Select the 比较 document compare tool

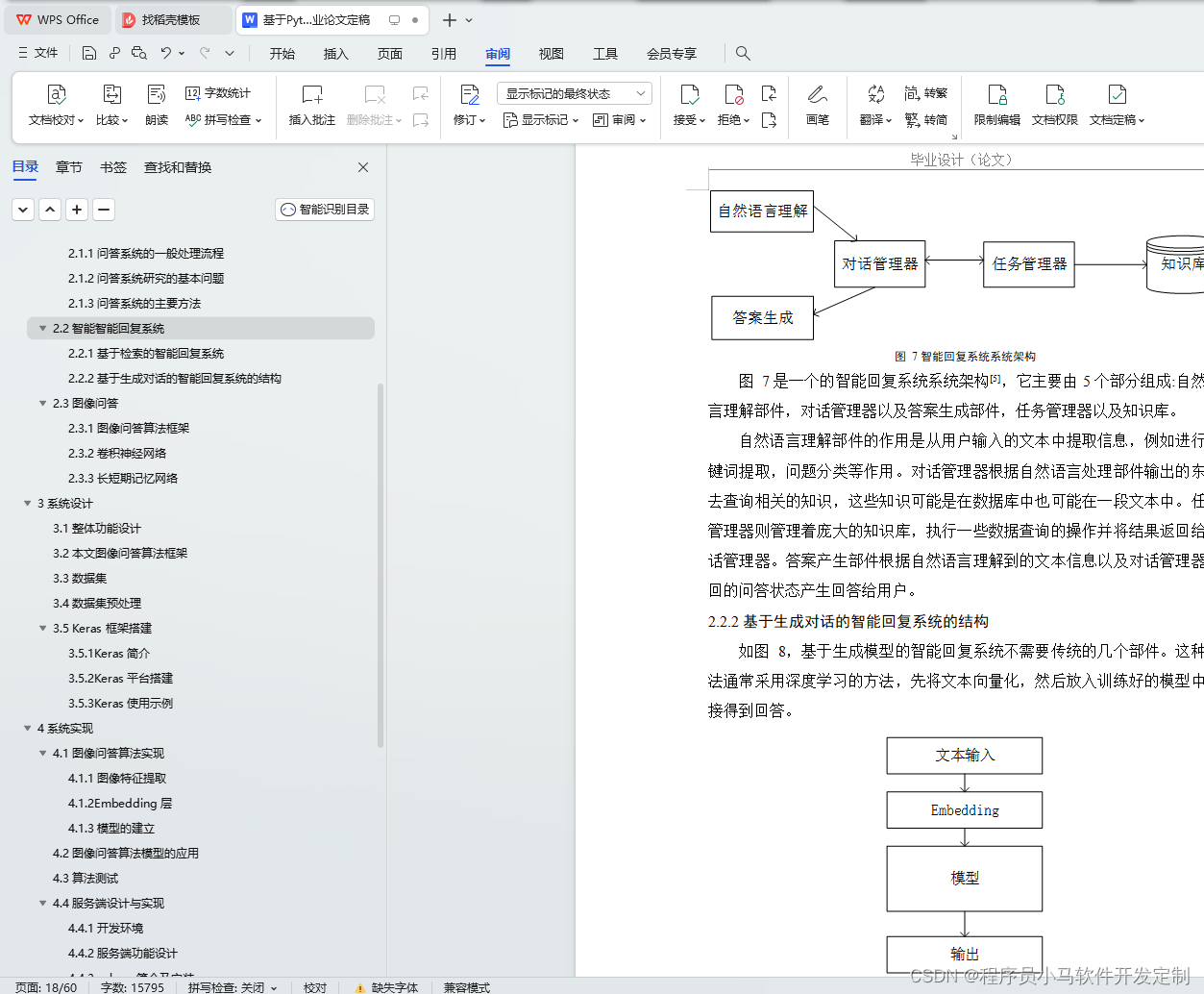(x=111, y=106)
